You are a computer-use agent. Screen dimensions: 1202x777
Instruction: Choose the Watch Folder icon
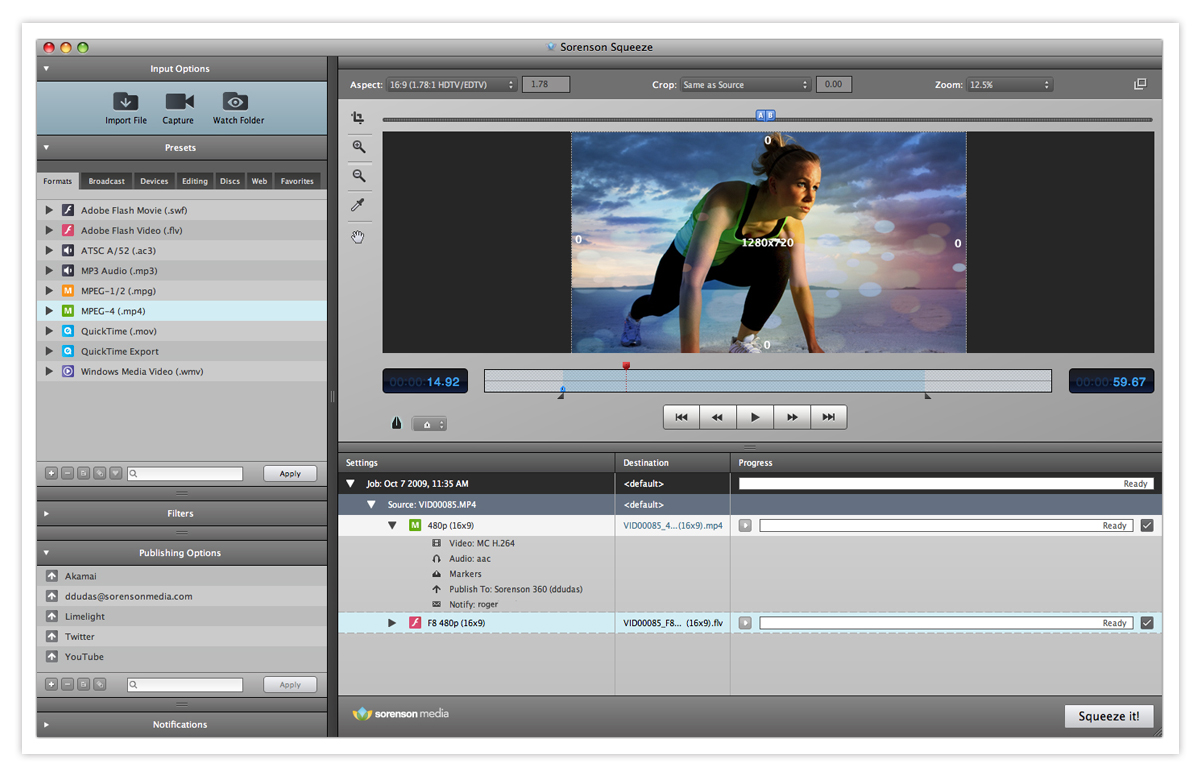click(x=235, y=101)
